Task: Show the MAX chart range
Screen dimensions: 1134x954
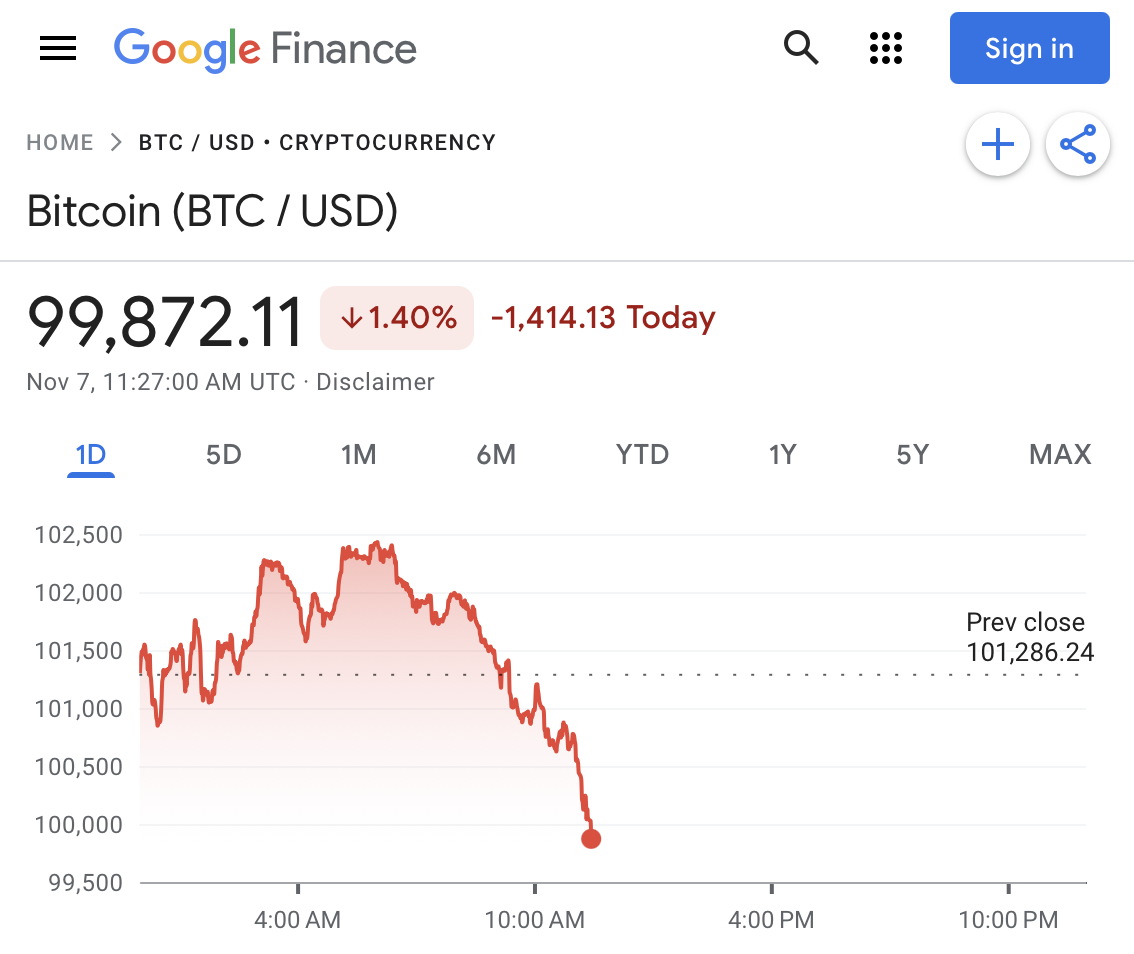Action: (1060, 456)
